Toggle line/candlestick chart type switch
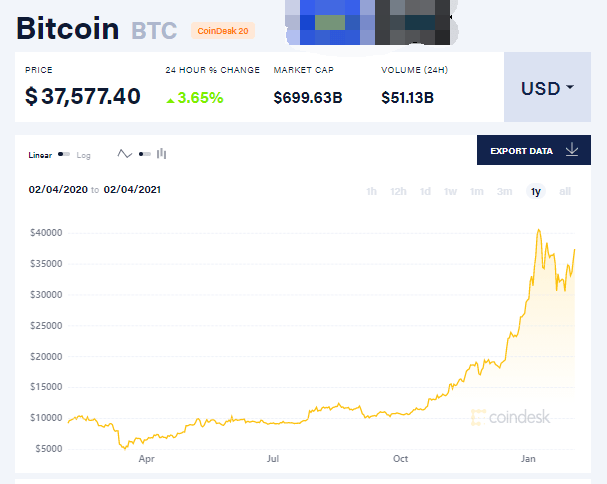Image resolution: width=607 pixels, height=484 pixels. pyautogui.click(x=144, y=154)
